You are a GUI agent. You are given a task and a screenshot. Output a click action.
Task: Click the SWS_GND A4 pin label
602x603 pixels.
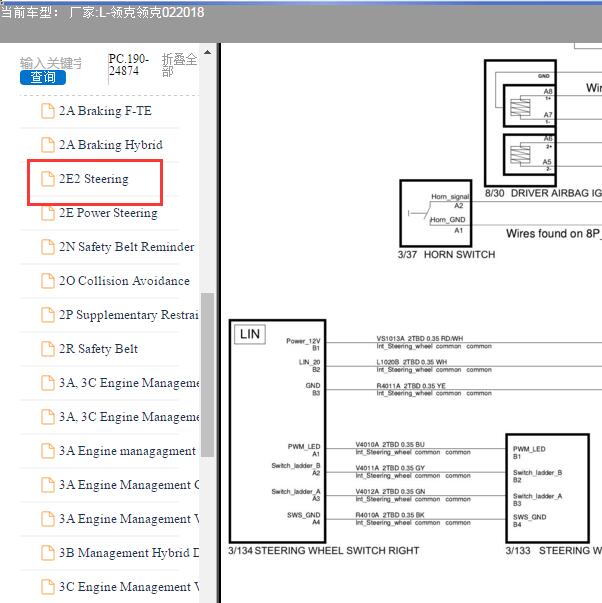(304, 518)
